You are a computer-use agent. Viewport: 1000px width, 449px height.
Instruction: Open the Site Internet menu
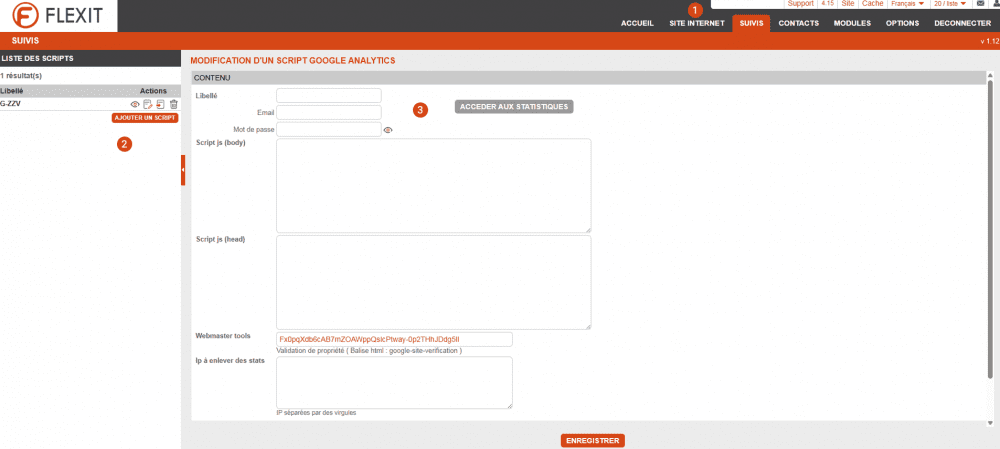tap(697, 22)
